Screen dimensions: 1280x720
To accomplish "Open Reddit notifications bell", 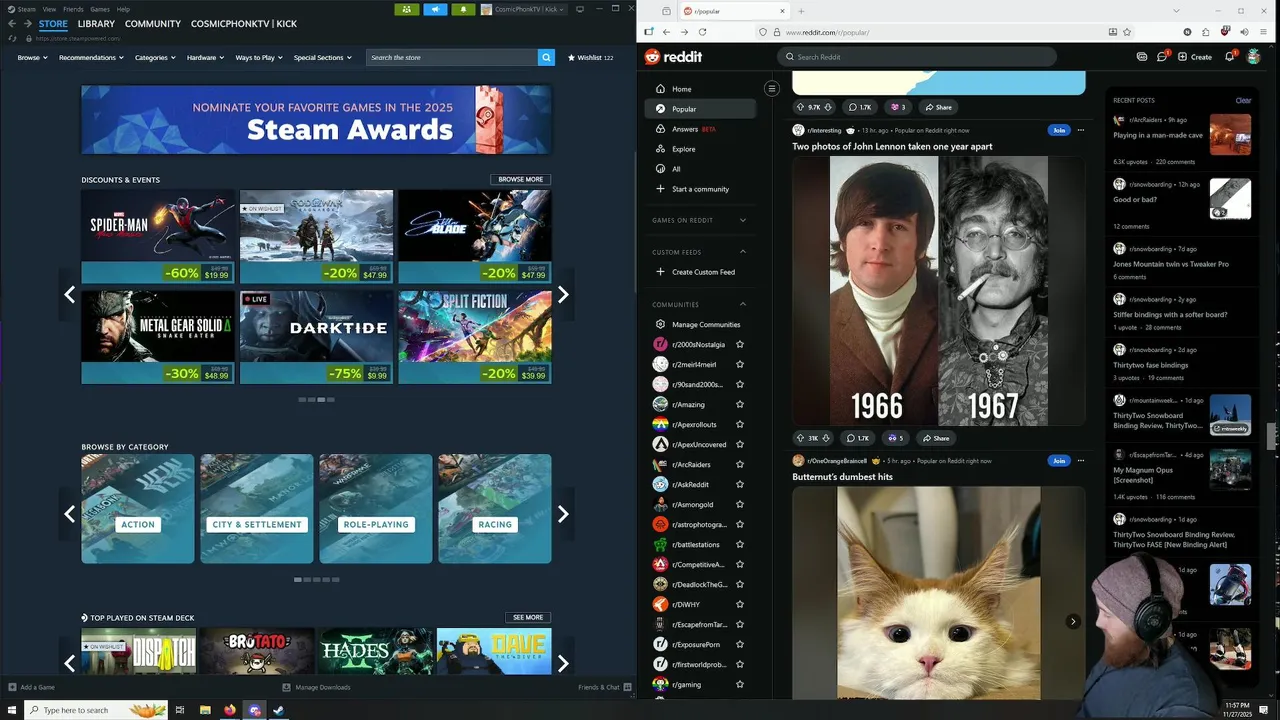I will point(1230,57).
